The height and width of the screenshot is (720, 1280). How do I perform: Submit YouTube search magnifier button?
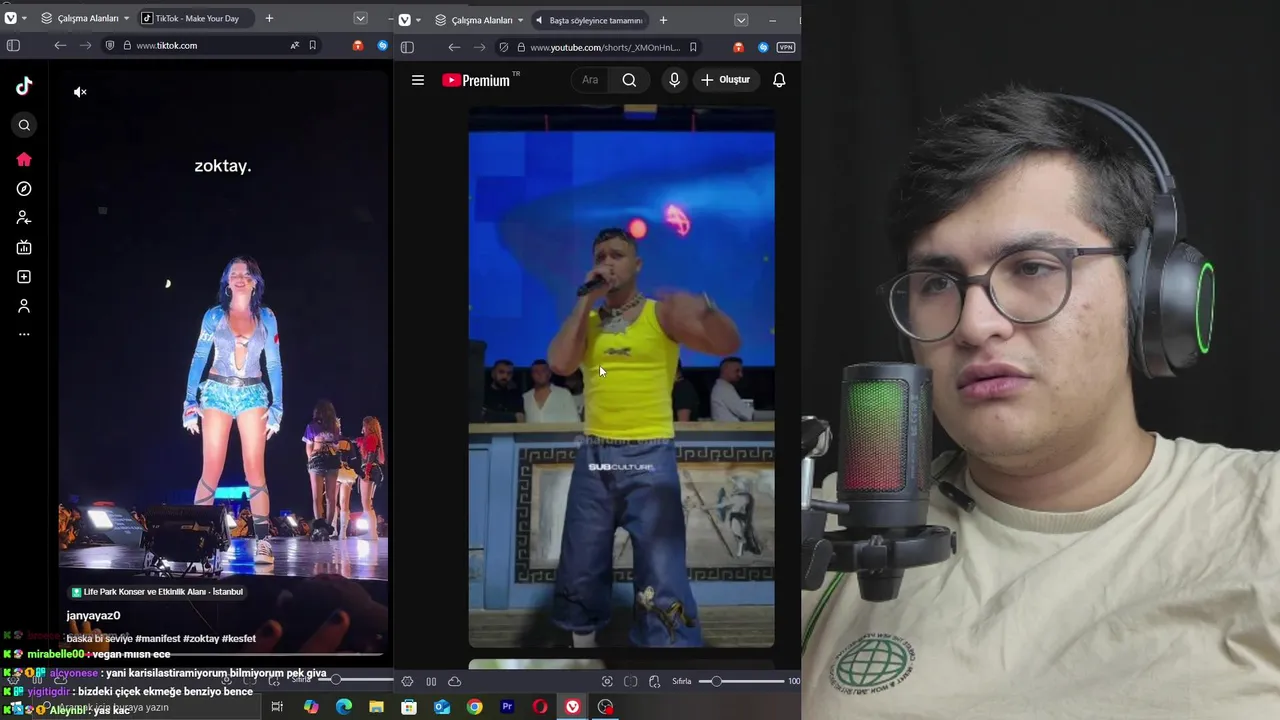[x=629, y=80]
